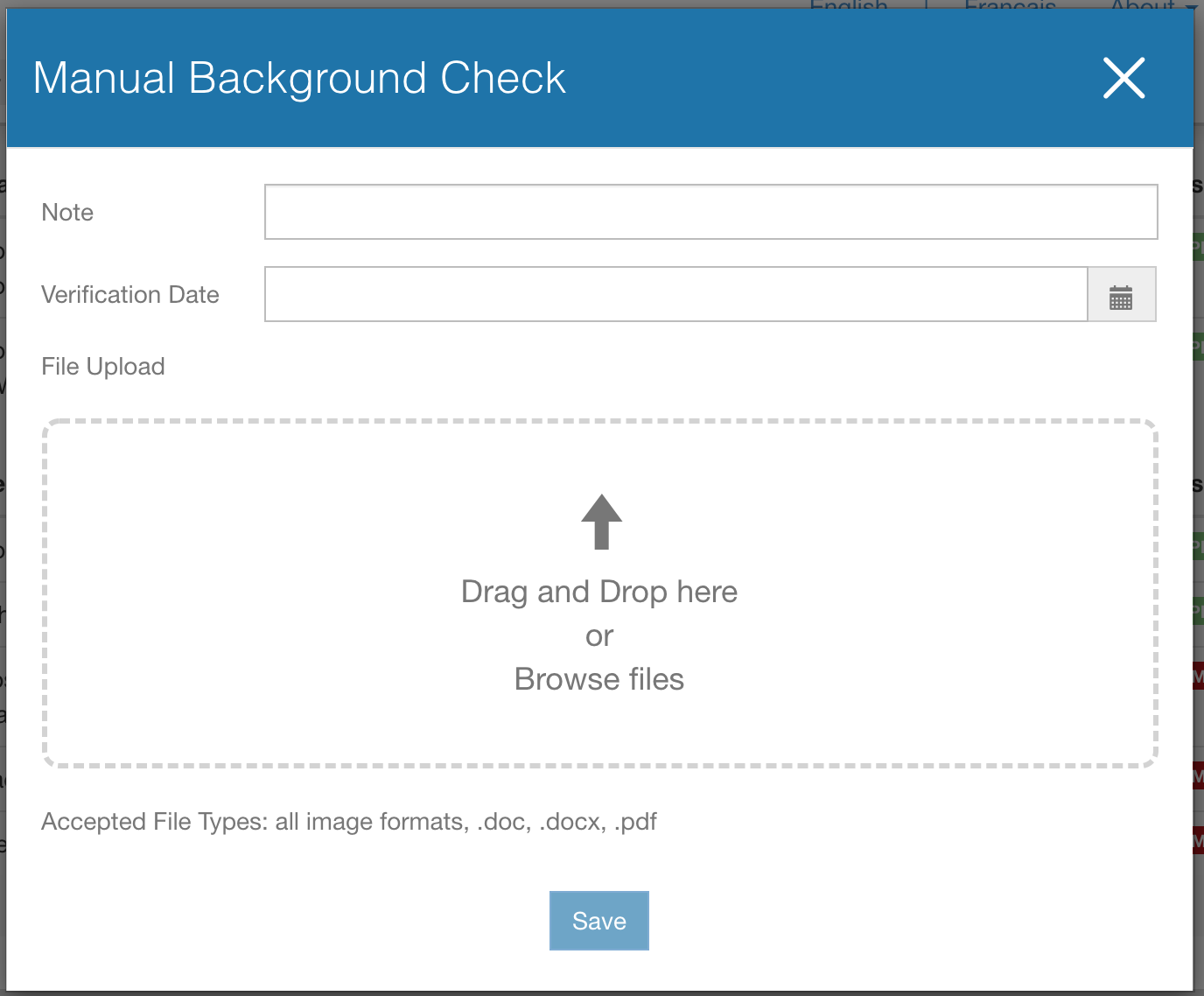Click a red status badge behind dialog
Screen dimensions: 1204x996
[1199, 677]
